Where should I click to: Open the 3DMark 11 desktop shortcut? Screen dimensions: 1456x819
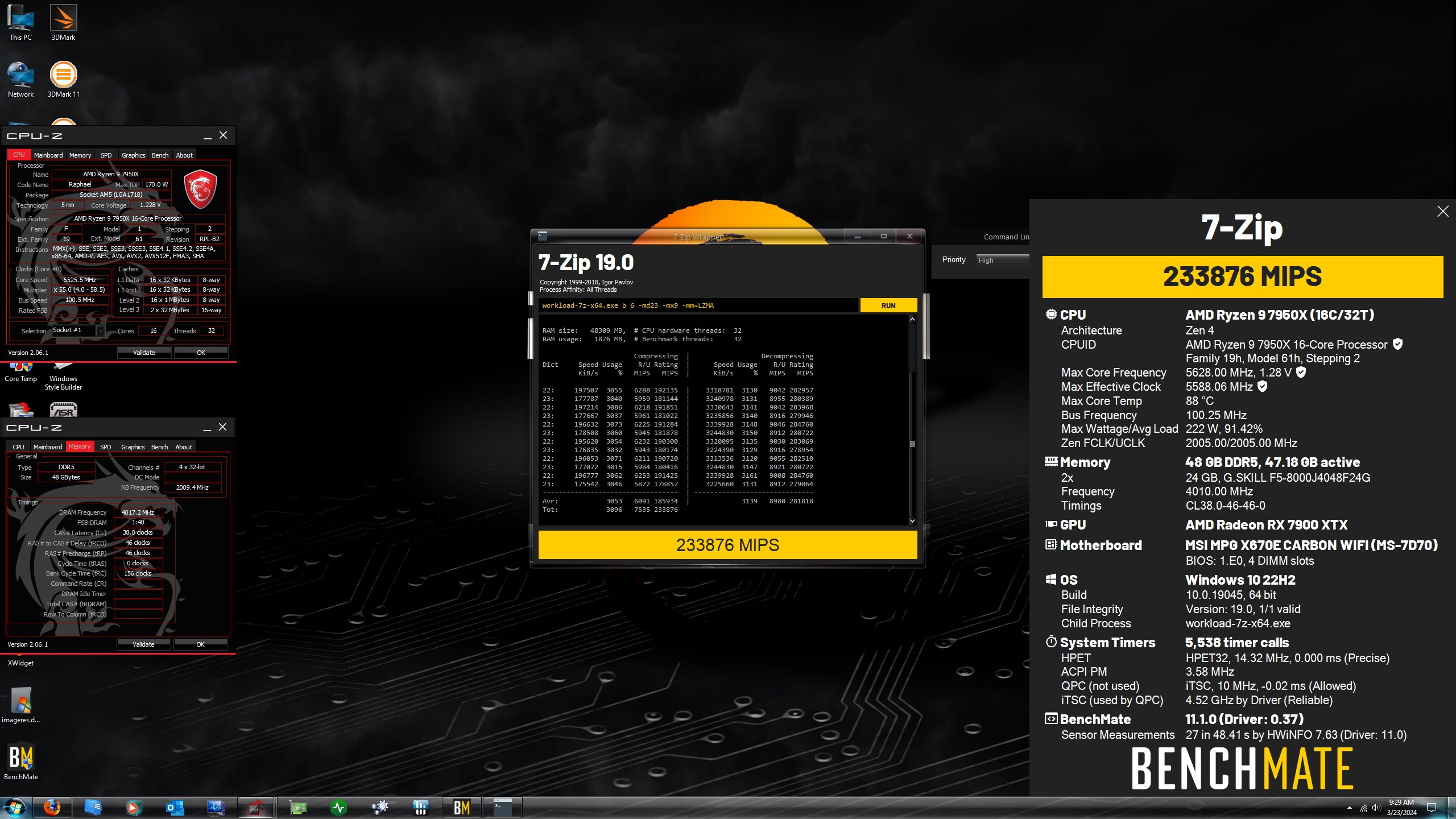63,80
